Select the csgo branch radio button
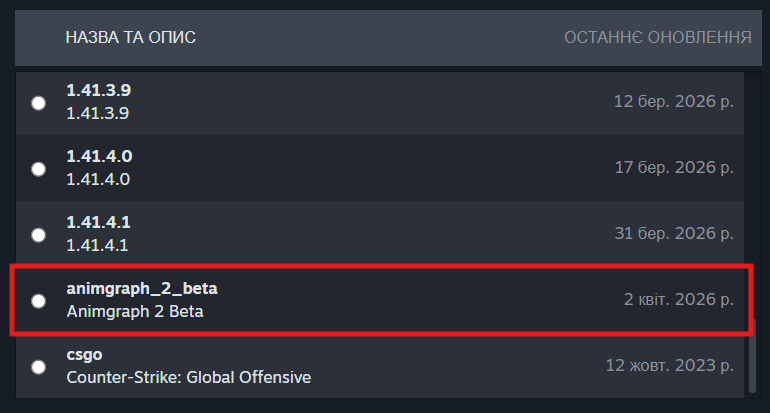Screen dimensions: 770x413 pos(38,366)
